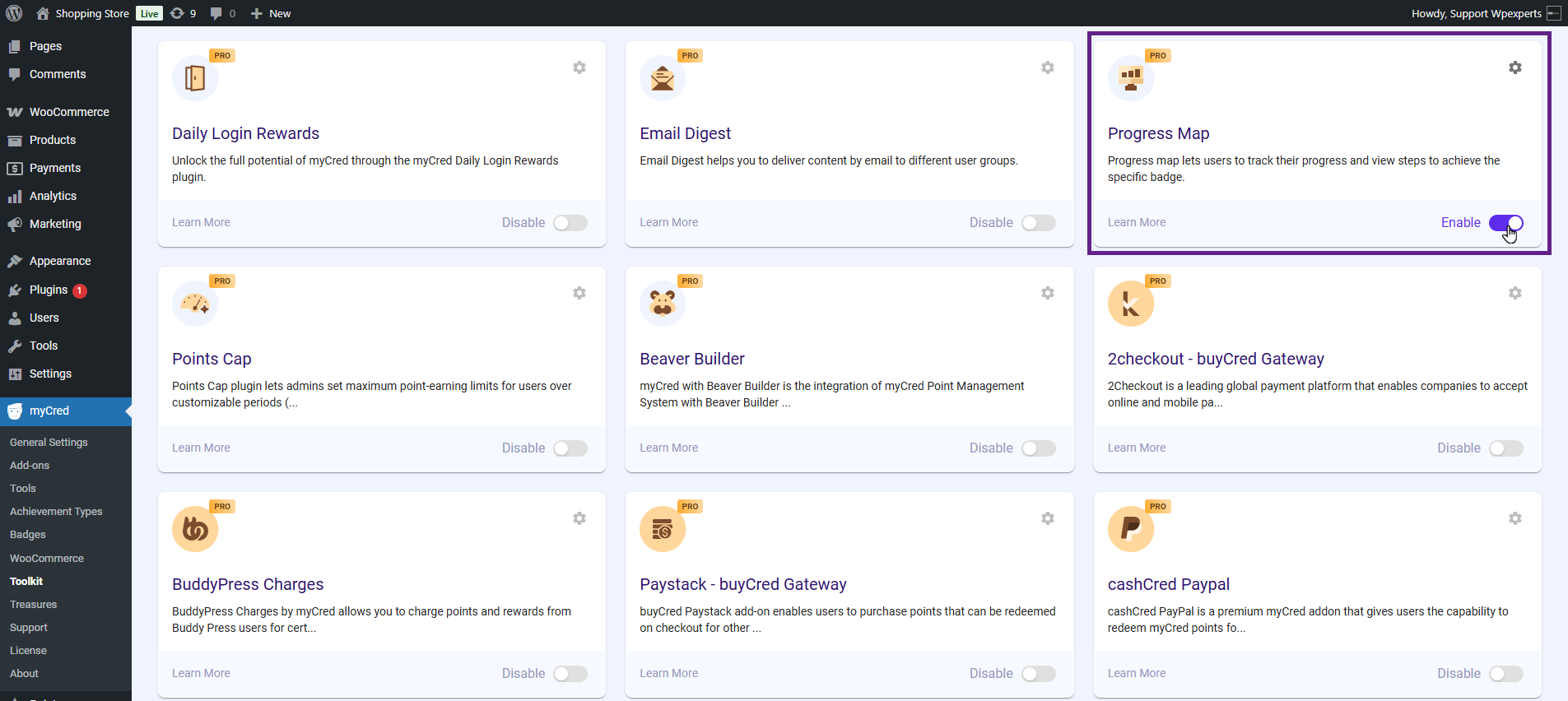Enable the Daily Login Rewards toggle

tap(570, 223)
